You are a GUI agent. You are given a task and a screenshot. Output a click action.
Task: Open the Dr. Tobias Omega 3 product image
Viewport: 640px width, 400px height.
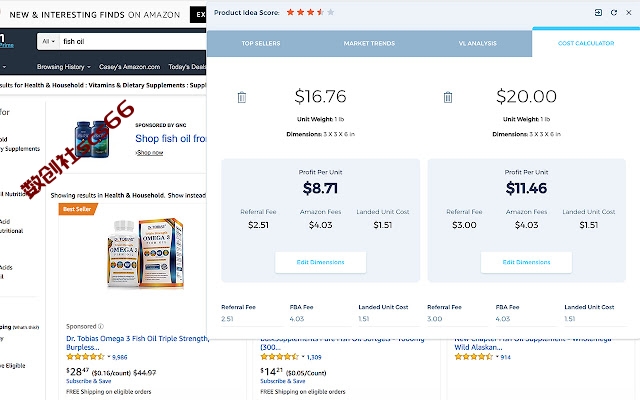point(145,253)
